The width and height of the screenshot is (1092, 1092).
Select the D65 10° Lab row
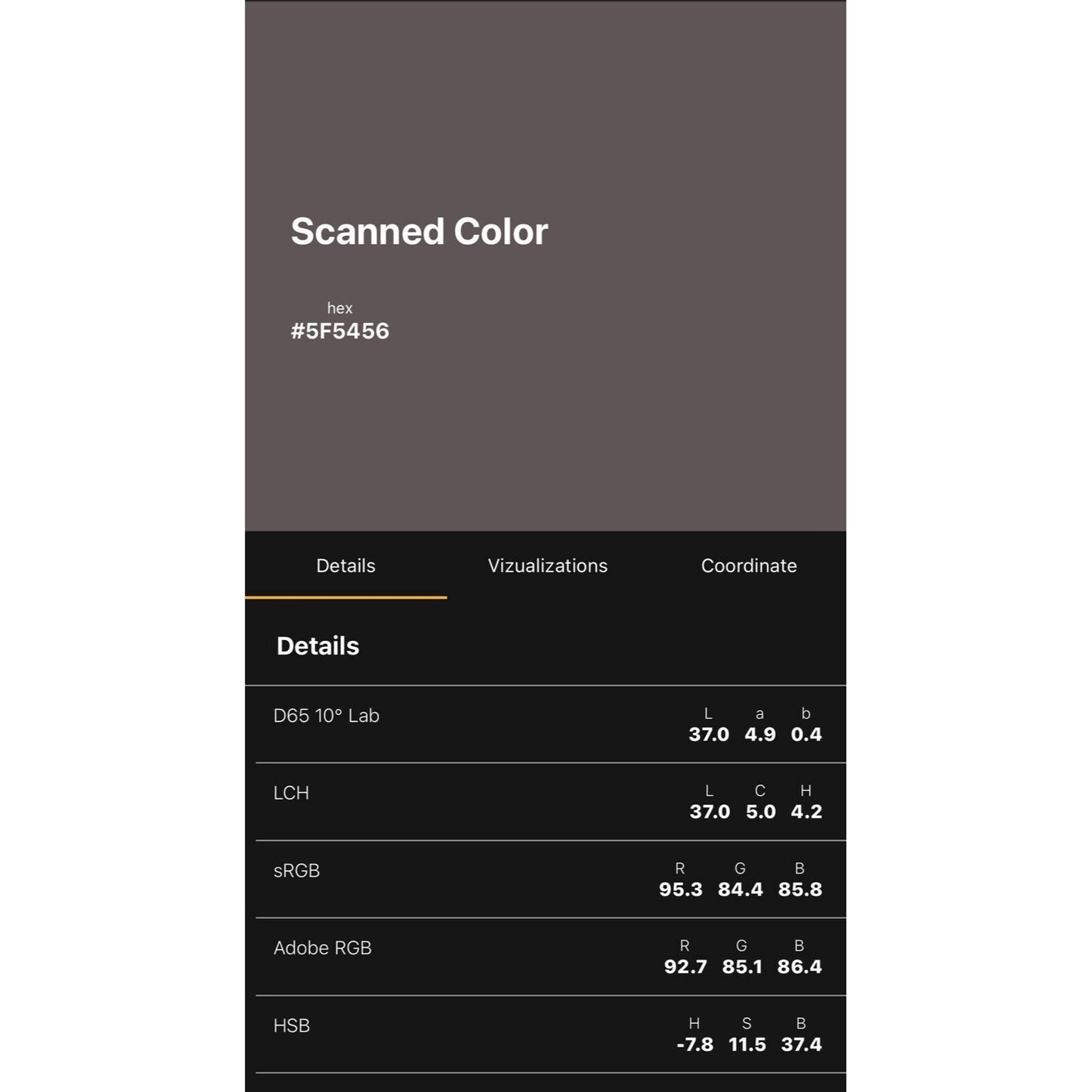coord(546,724)
